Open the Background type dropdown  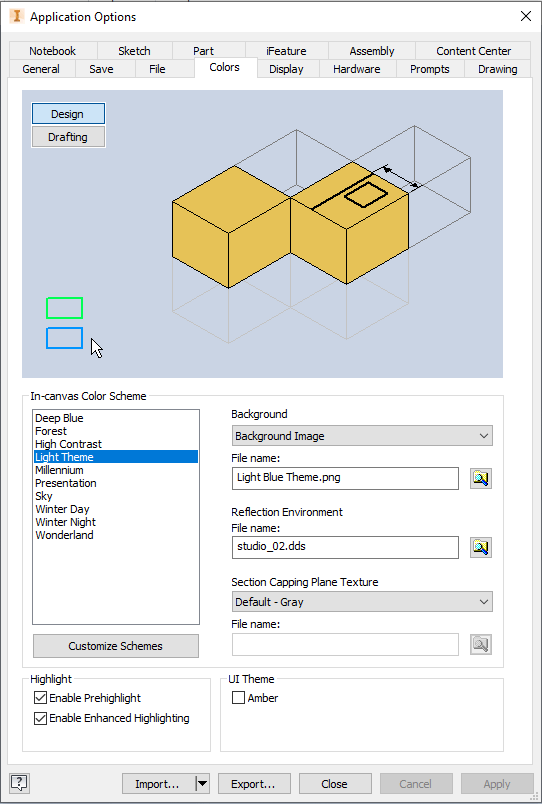click(362, 436)
